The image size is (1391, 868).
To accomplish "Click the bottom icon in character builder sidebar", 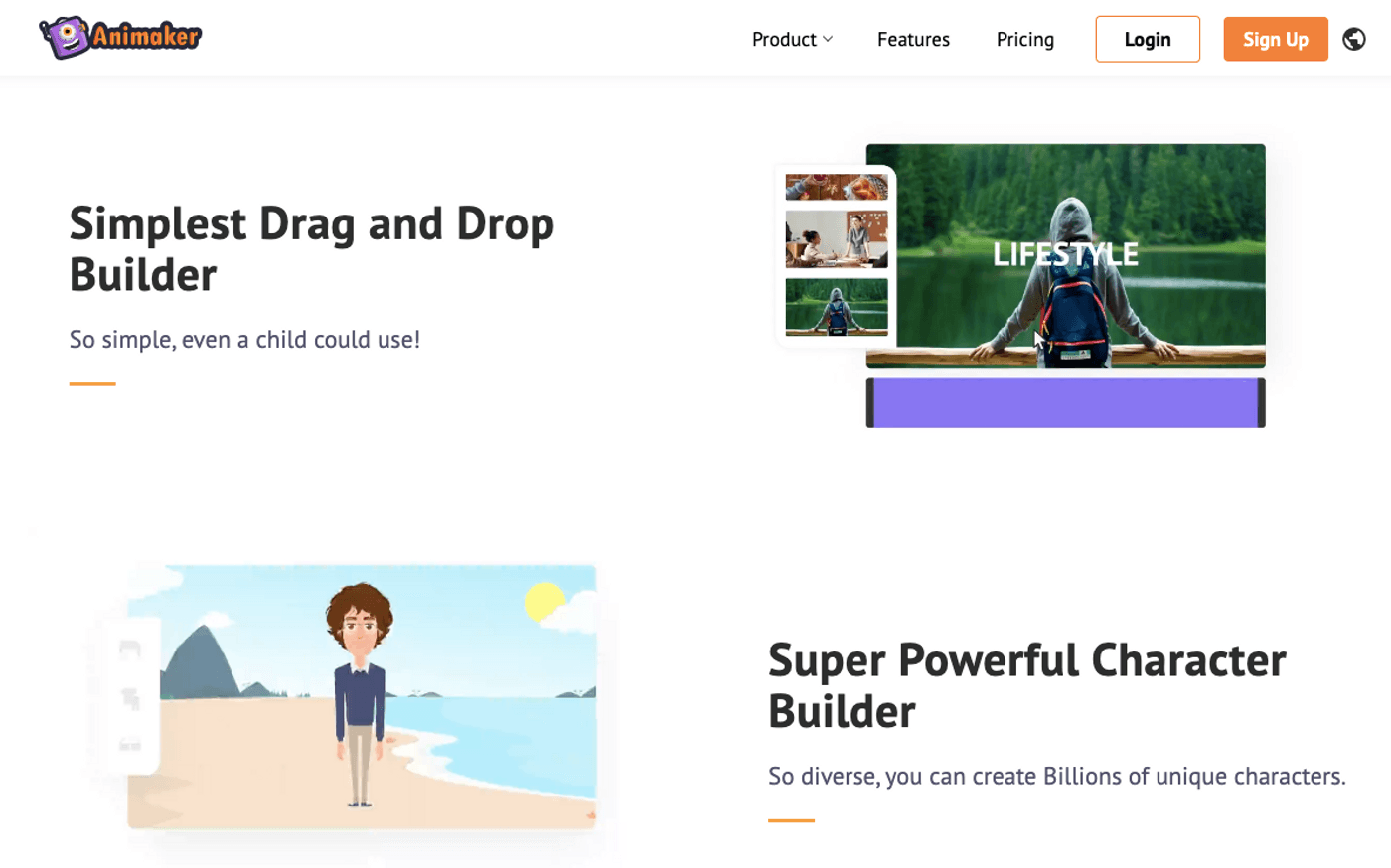I will [x=130, y=744].
